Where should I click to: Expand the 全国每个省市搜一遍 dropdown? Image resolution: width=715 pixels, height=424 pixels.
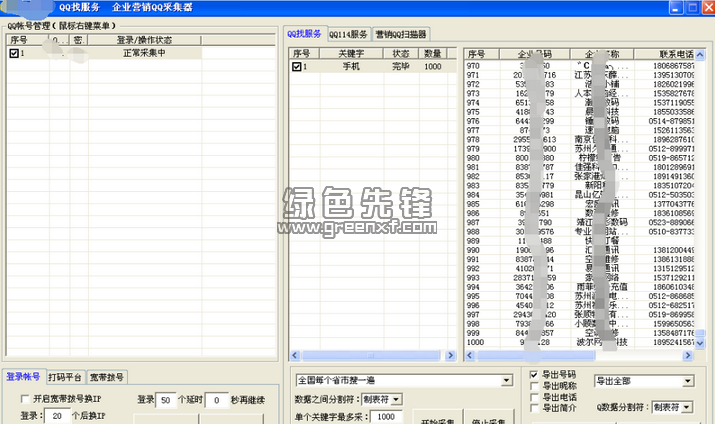tap(507, 381)
